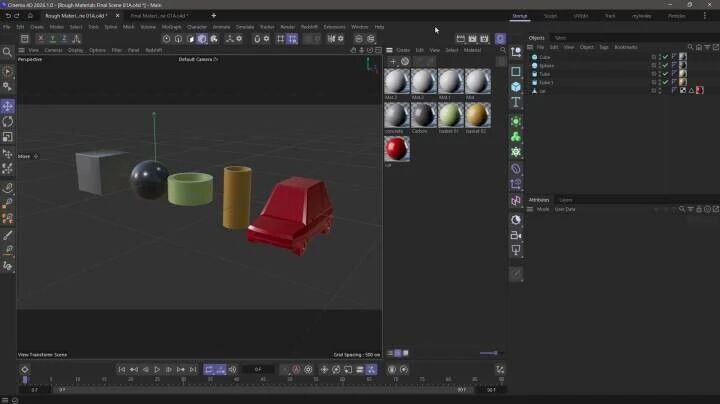Select the Text spline tool icon
The image size is (720, 404).
(516, 103)
